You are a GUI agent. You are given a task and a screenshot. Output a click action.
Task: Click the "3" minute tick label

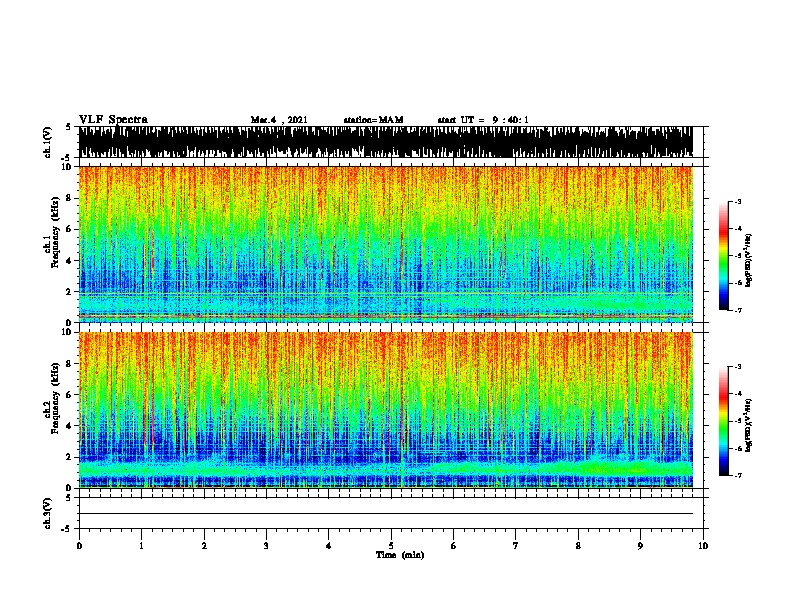[x=266, y=546]
